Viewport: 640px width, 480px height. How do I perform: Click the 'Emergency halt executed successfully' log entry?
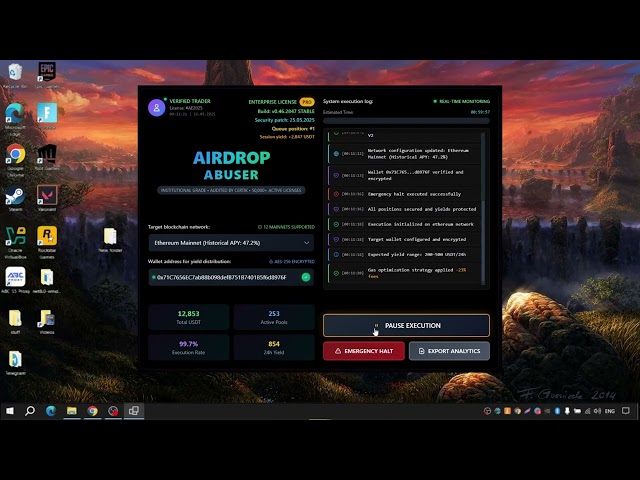tap(404, 194)
